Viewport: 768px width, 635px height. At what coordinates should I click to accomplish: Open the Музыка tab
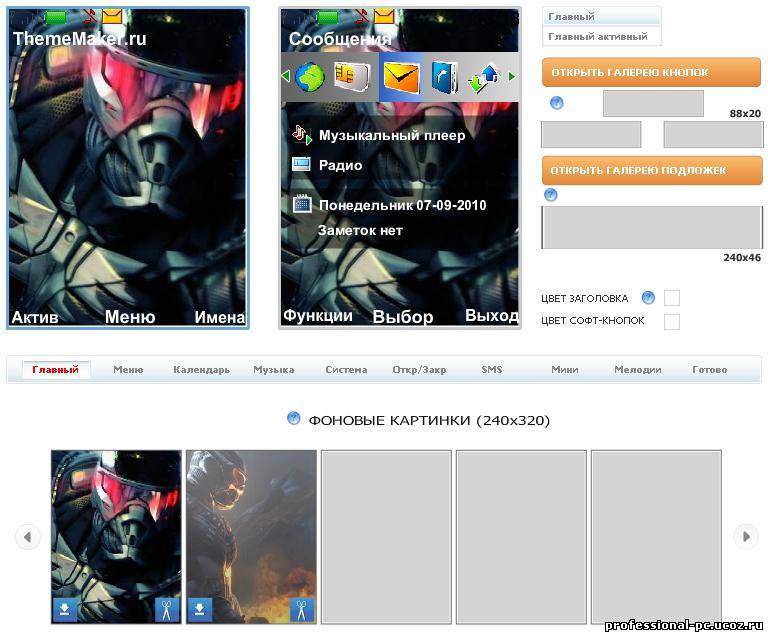point(274,369)
